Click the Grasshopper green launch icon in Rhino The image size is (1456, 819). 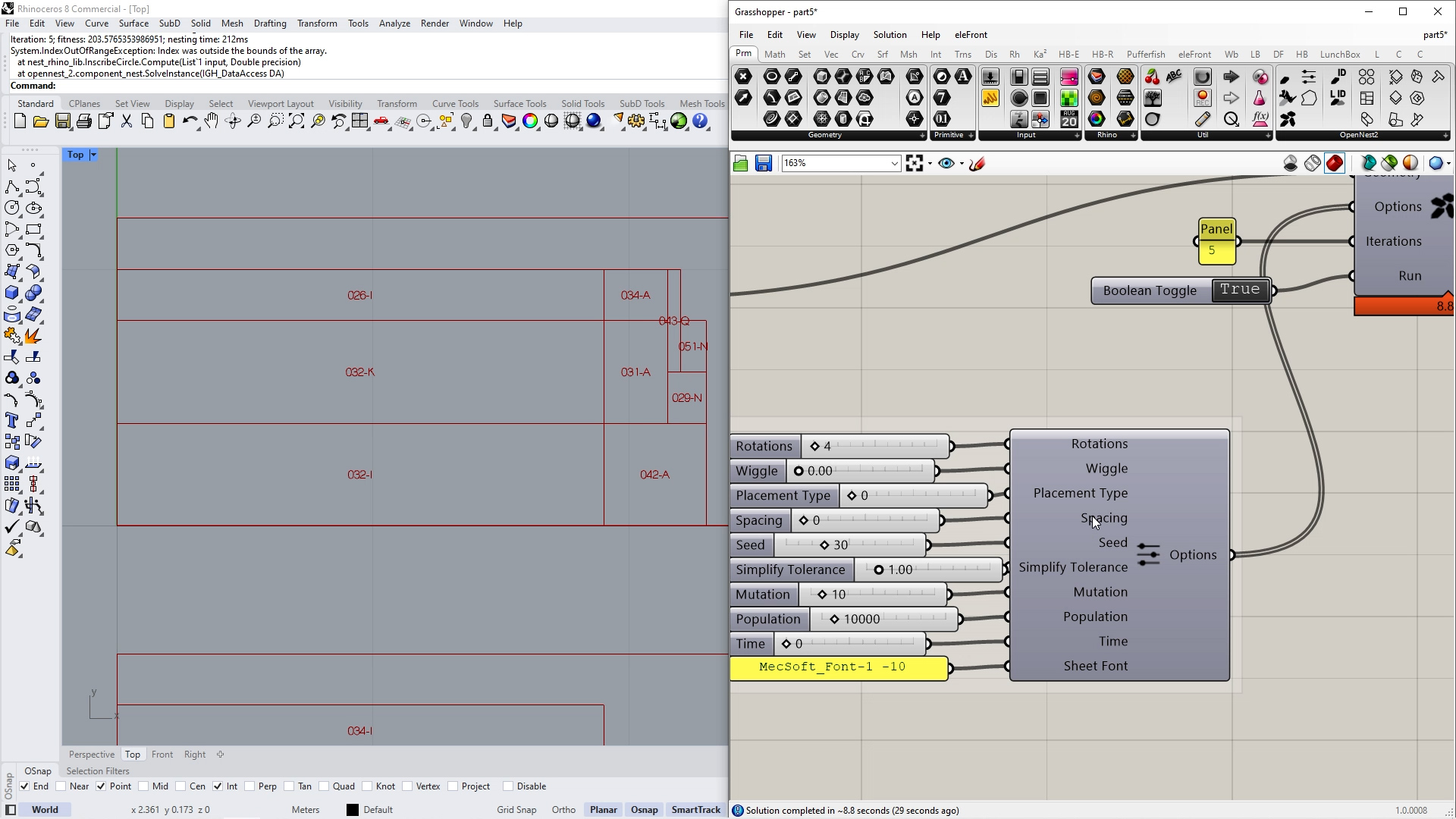[x=679, y=121]
